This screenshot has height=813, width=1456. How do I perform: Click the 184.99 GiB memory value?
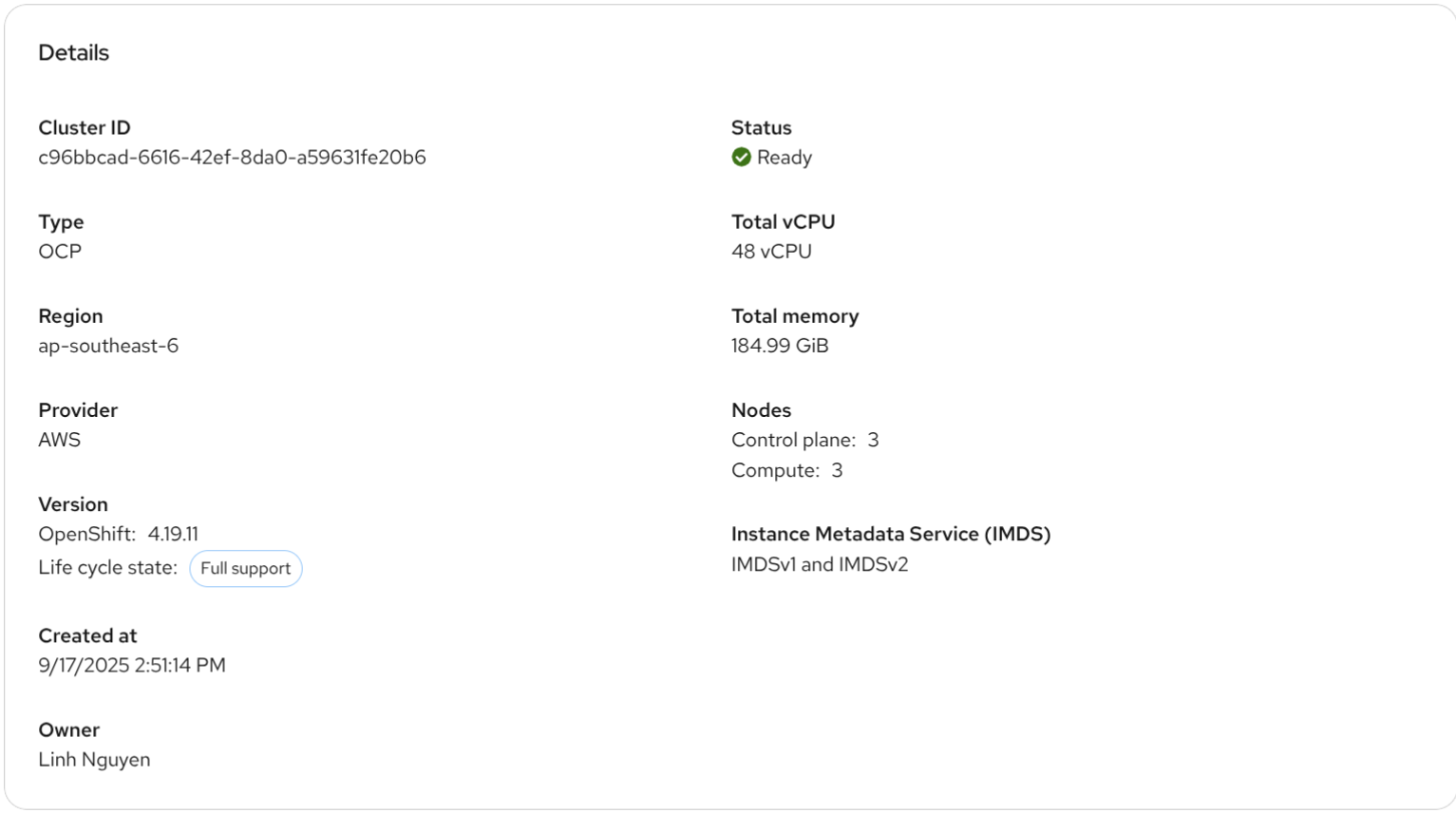coord(780,346)
